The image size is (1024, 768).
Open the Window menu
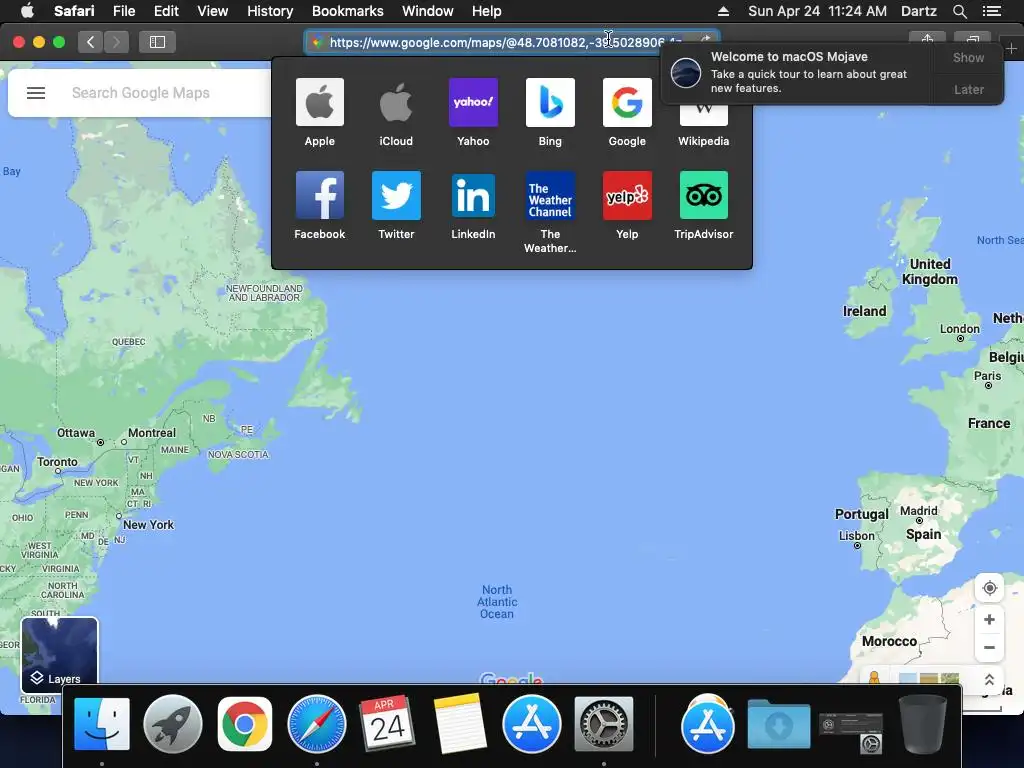point(428,11)
